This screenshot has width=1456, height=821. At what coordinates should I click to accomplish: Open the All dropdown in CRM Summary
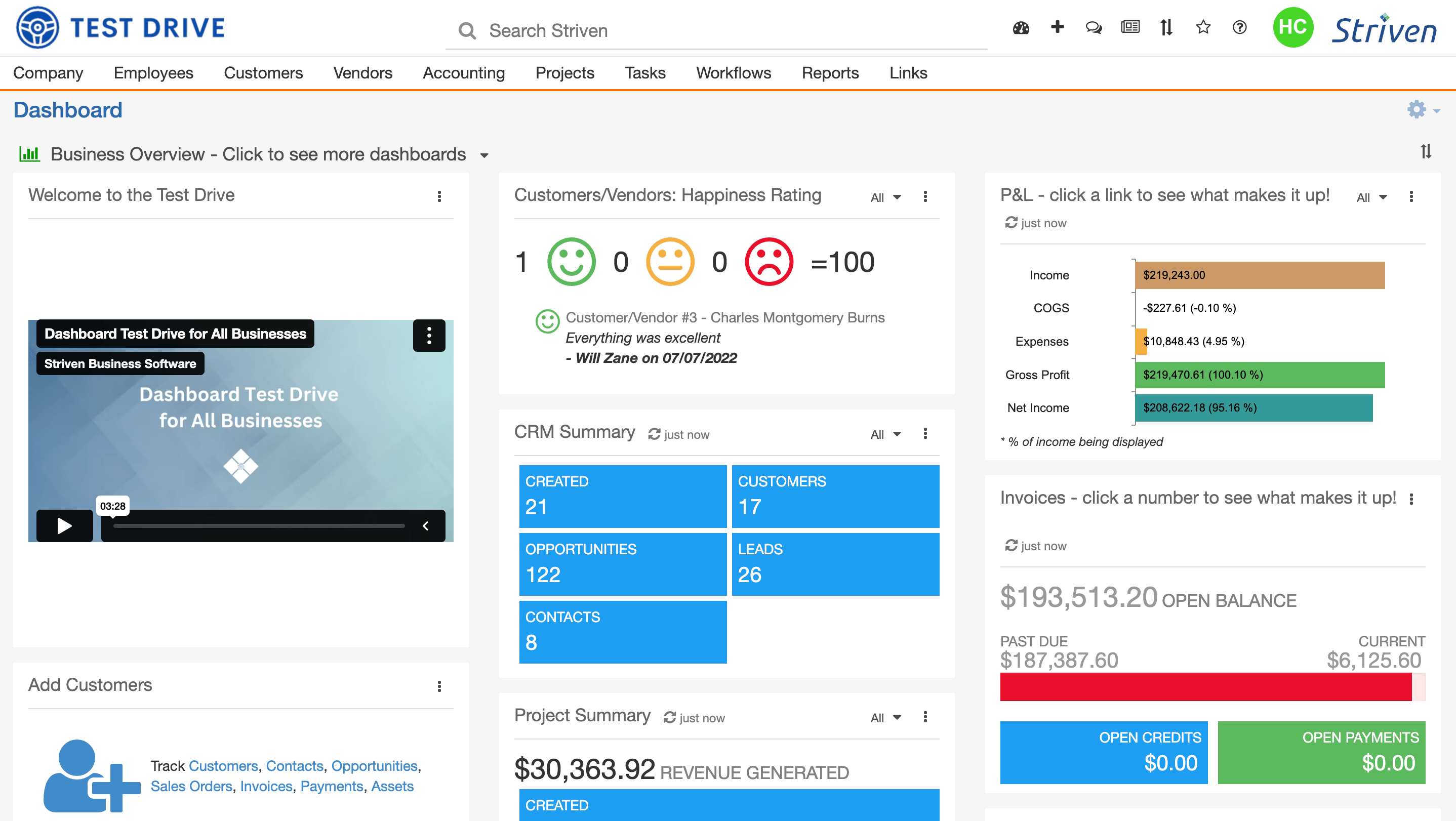[884, 434]
